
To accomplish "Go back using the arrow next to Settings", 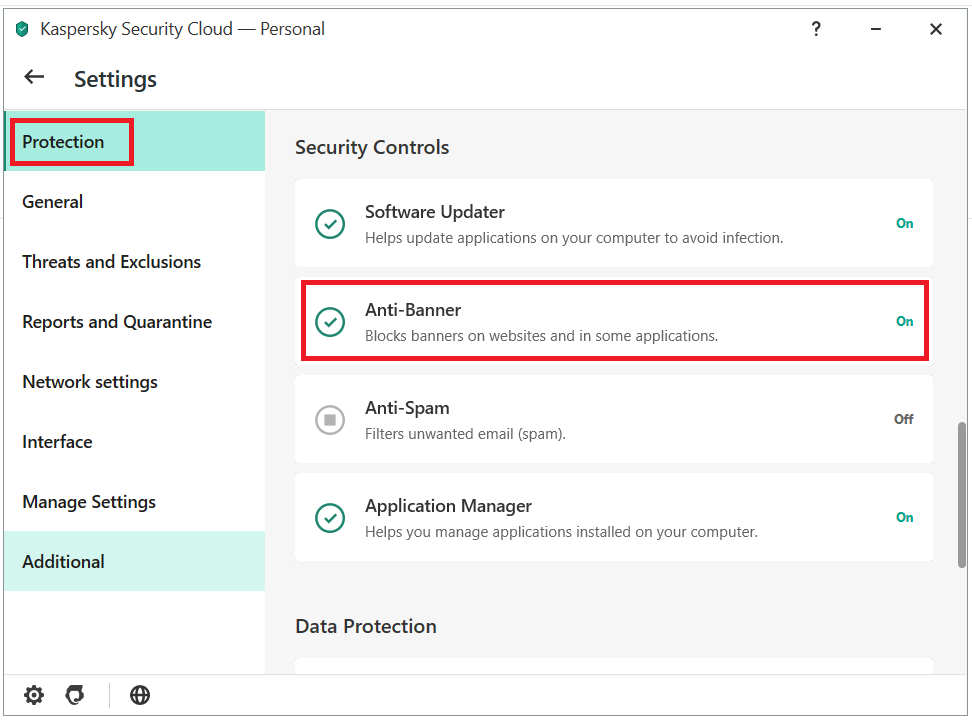I will tap(34, 77).
